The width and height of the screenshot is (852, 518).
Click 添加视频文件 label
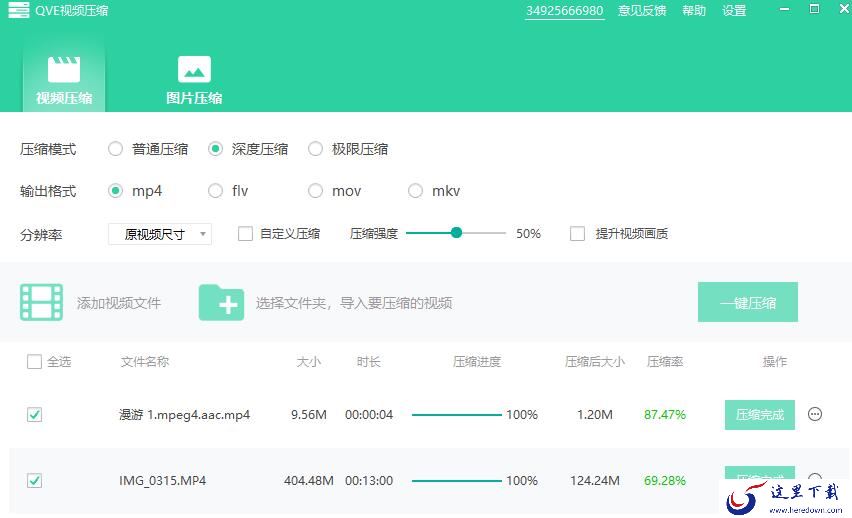click(x=118, y=303)
